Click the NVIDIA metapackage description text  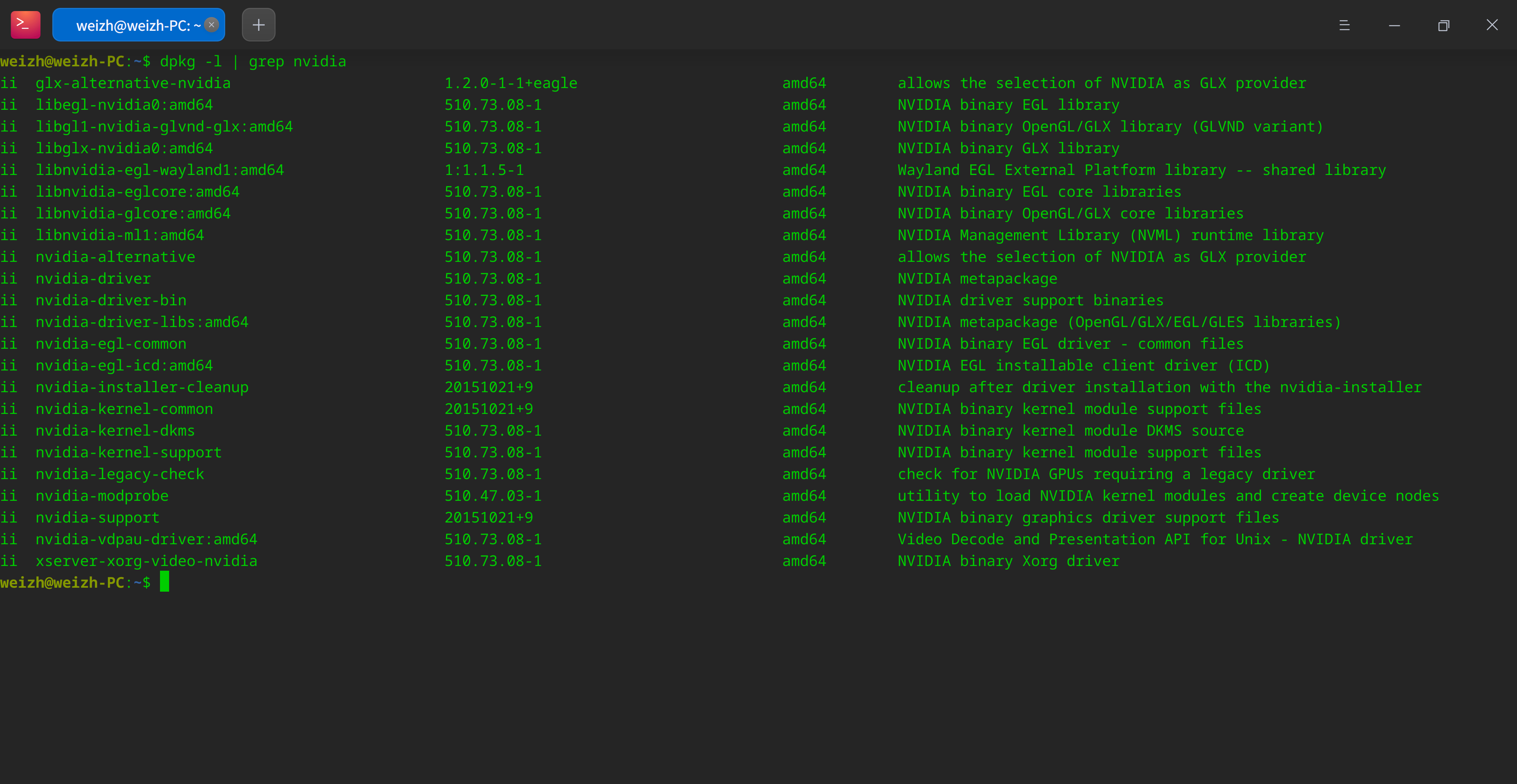coord(977,278)
